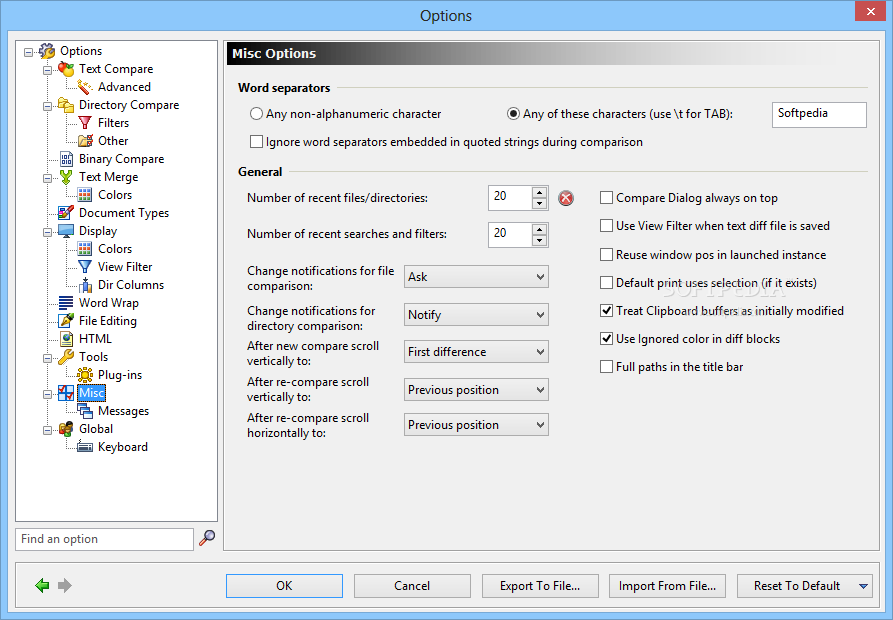The height and width of the screenshot is (620, 893).
Task: Click the Keyboard icon in tree
Action: [85, 447]
